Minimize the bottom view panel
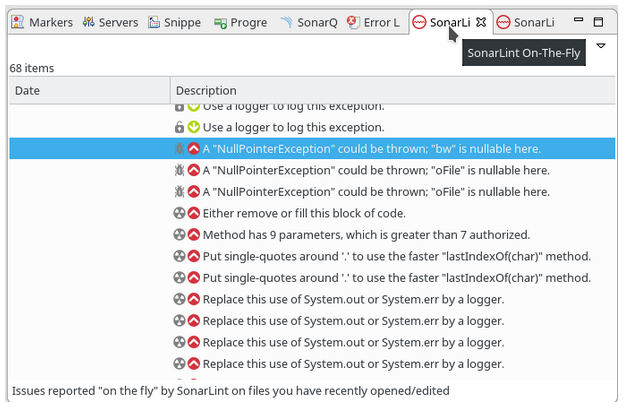 coord(578,19)
